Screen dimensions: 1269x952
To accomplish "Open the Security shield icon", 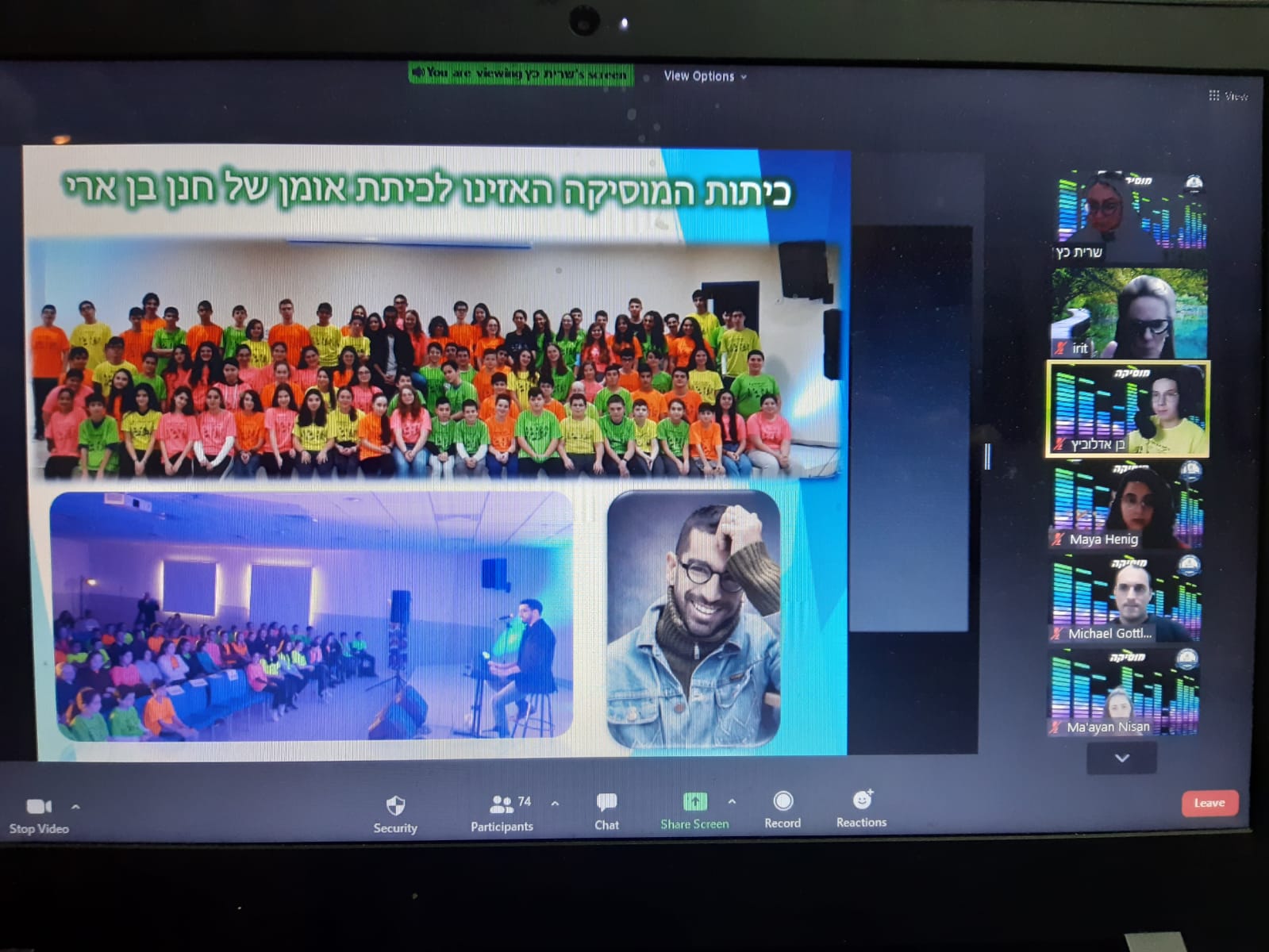I will 395,806.
